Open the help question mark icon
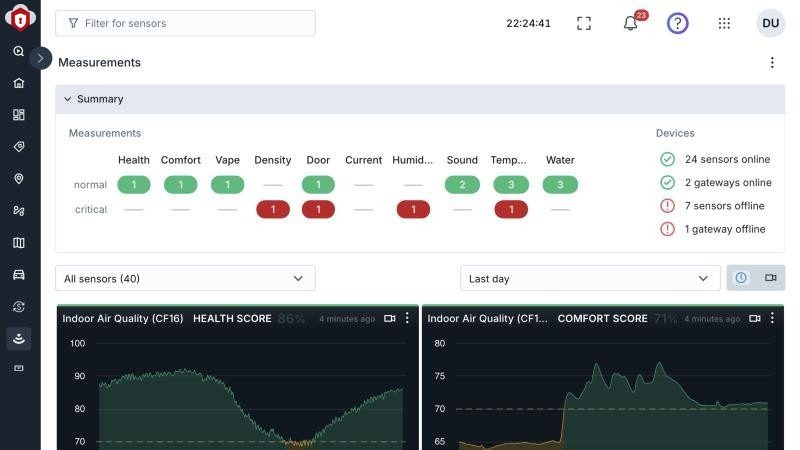Image resolution: width=800 pixels, height=450 pixels. point(678,23)
